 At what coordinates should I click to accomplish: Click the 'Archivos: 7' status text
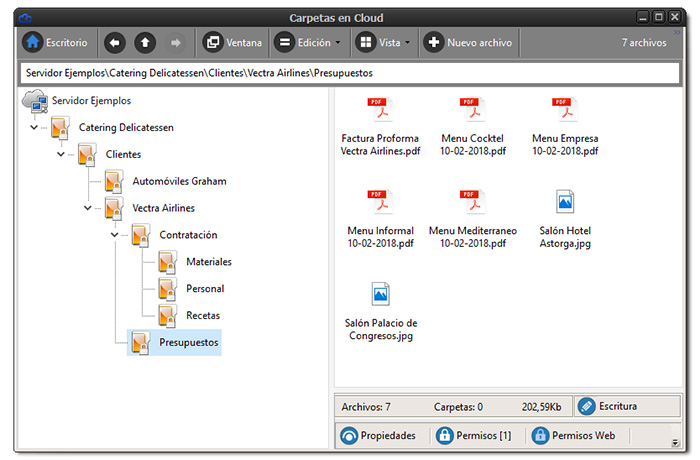point(366,407)
